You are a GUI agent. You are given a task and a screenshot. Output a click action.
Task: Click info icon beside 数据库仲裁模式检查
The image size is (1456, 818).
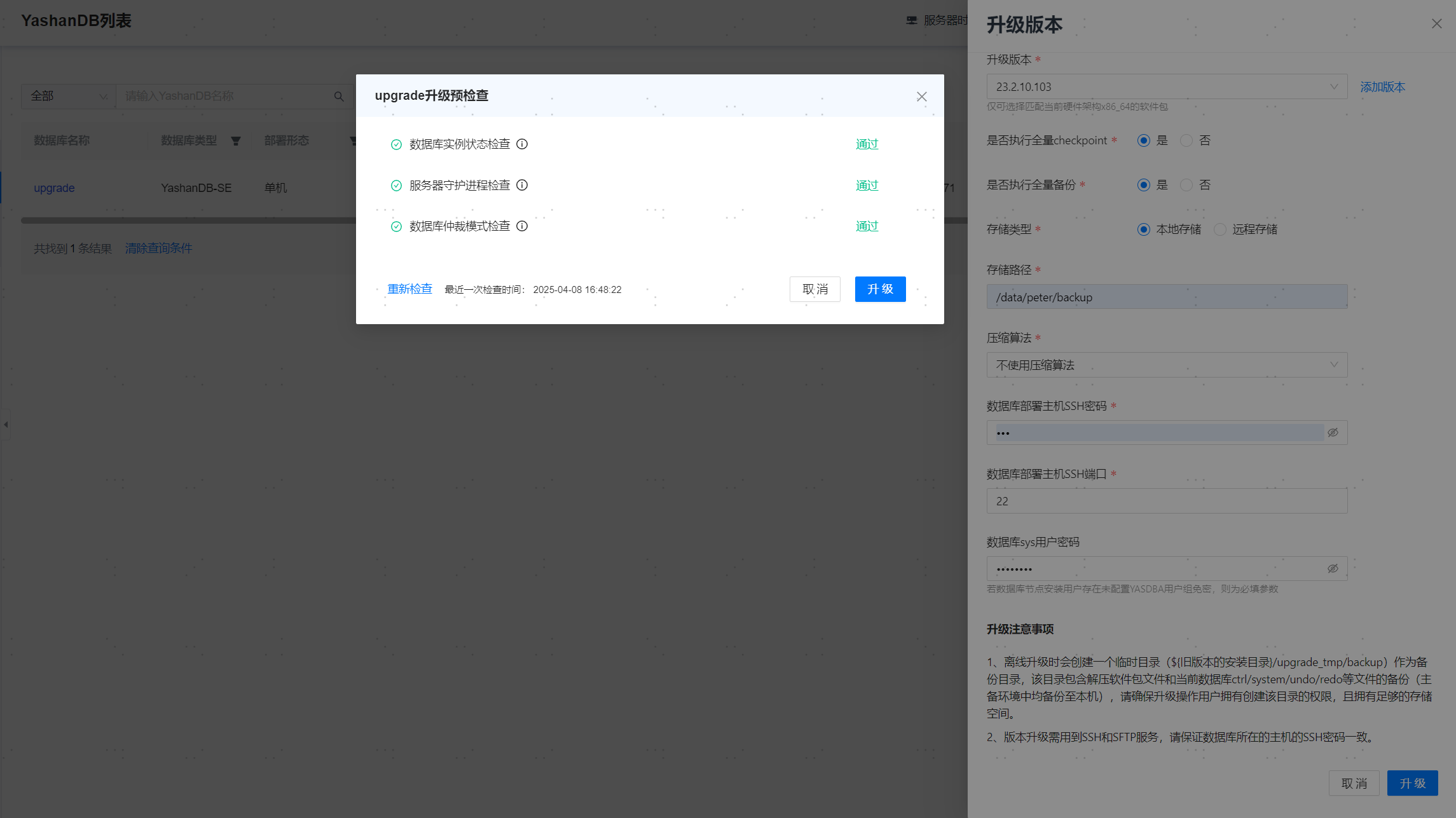[522, 226]
